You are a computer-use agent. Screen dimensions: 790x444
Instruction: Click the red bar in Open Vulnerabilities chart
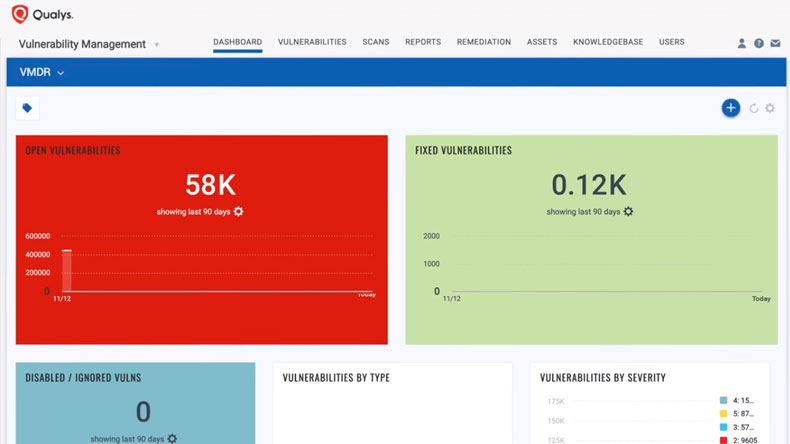(x=67, y=270)
